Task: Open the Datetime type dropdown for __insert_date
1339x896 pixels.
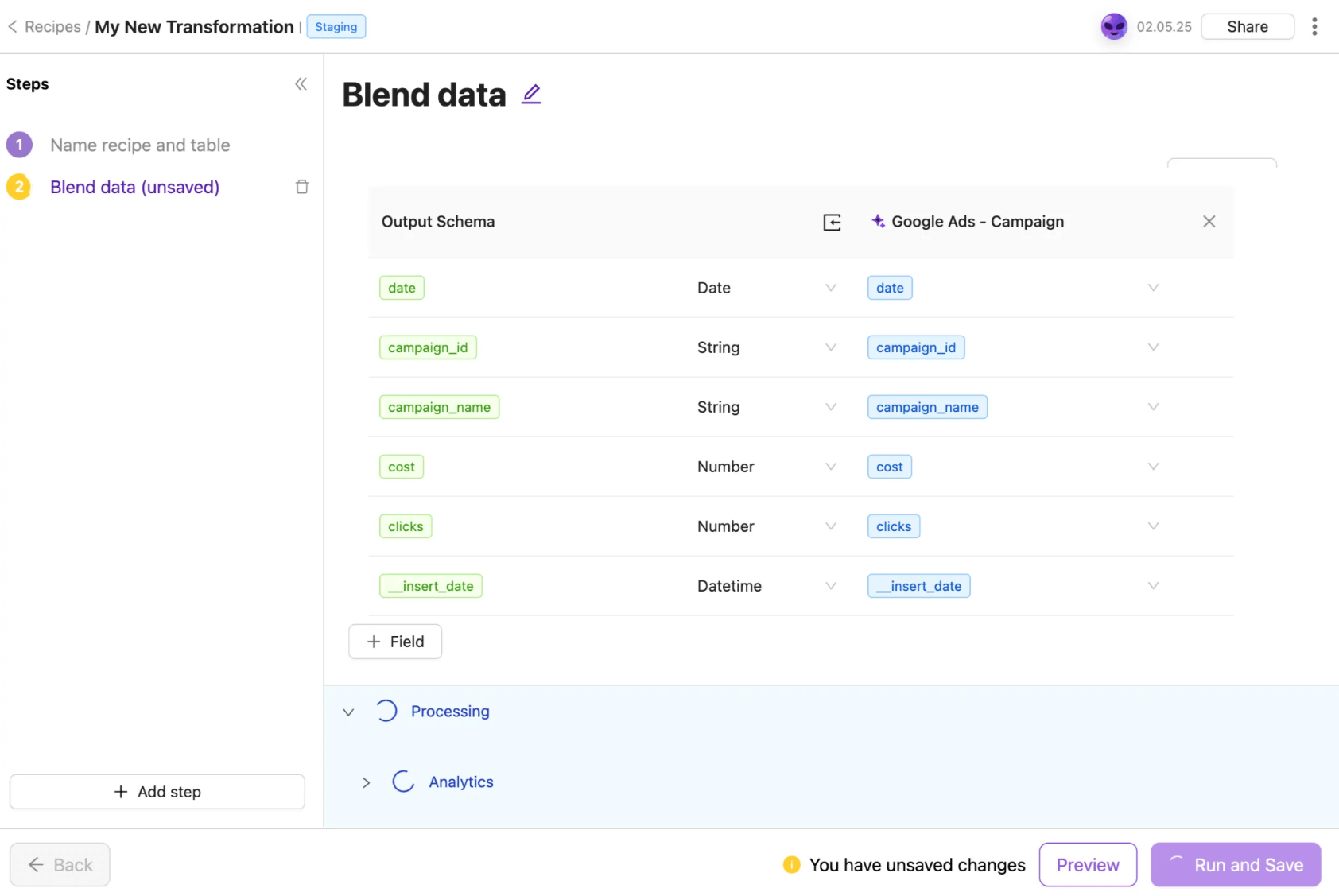Action: pos(830,586)
